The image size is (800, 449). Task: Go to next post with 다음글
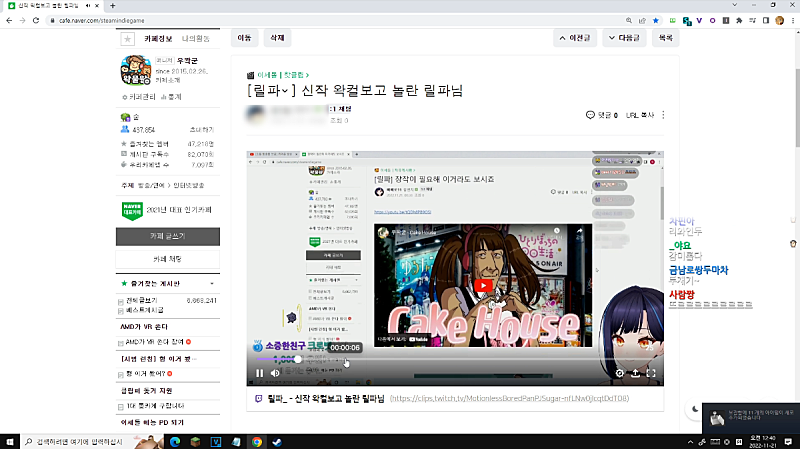coord(624,38)
